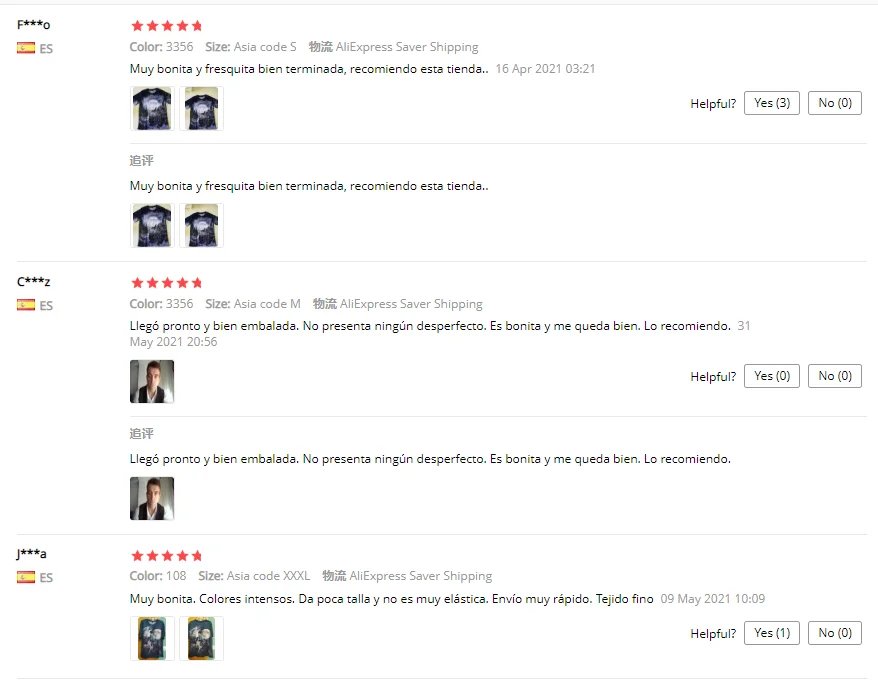Vote Yes (0) on C***z's review
The height and width of the screenshot is (686, 878).
[x=772, y=376]
